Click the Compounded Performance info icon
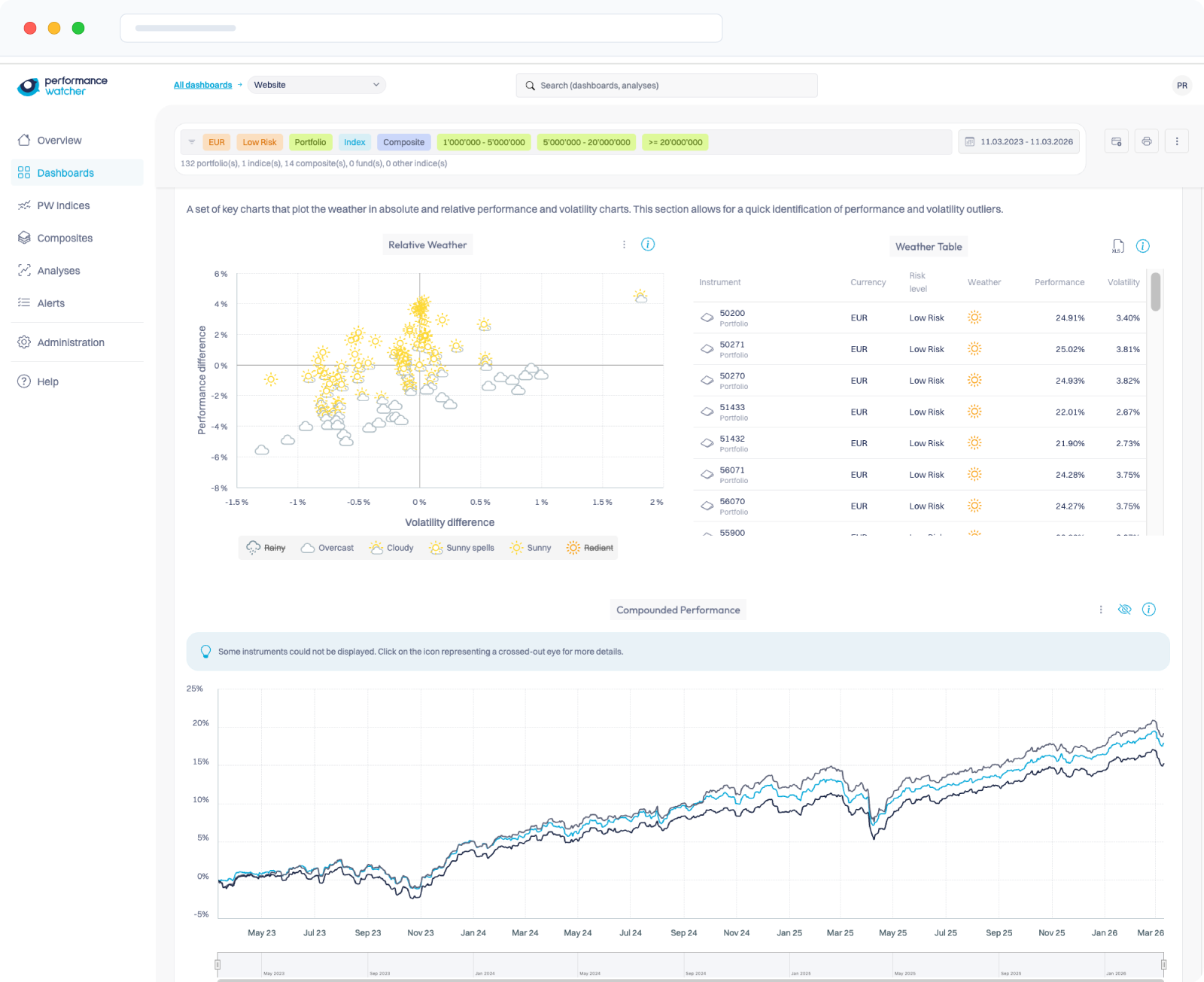Viewport: 1204px width, 982px height. pyautogui.click(x=1148, y=610)
